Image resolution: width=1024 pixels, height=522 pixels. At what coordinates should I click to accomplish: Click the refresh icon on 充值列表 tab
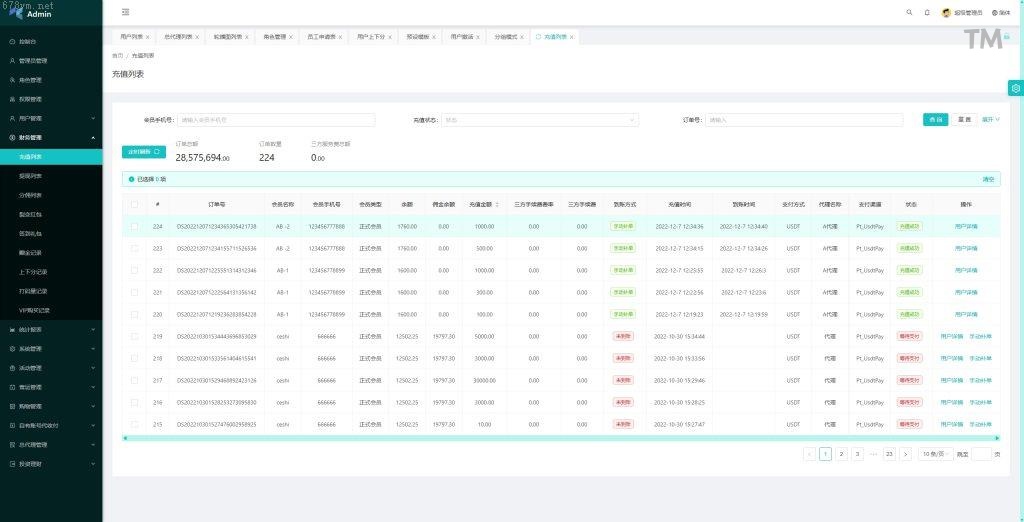pyautogui.click(x=539, y=37)
